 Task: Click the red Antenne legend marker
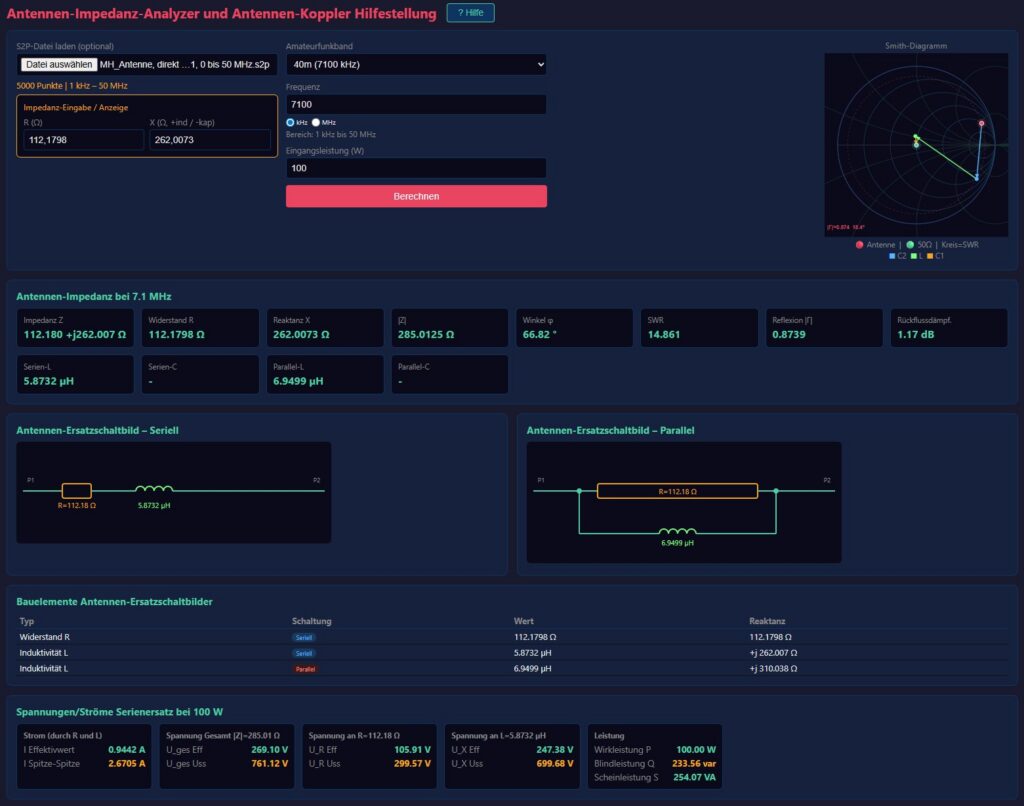tap(860, 246)
